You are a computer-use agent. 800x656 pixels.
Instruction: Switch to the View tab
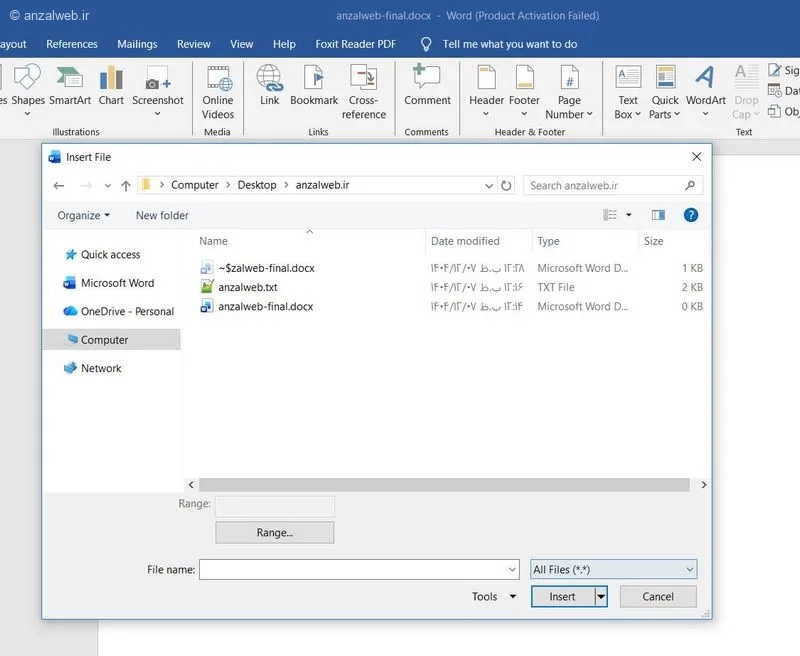tap(241, 44)
